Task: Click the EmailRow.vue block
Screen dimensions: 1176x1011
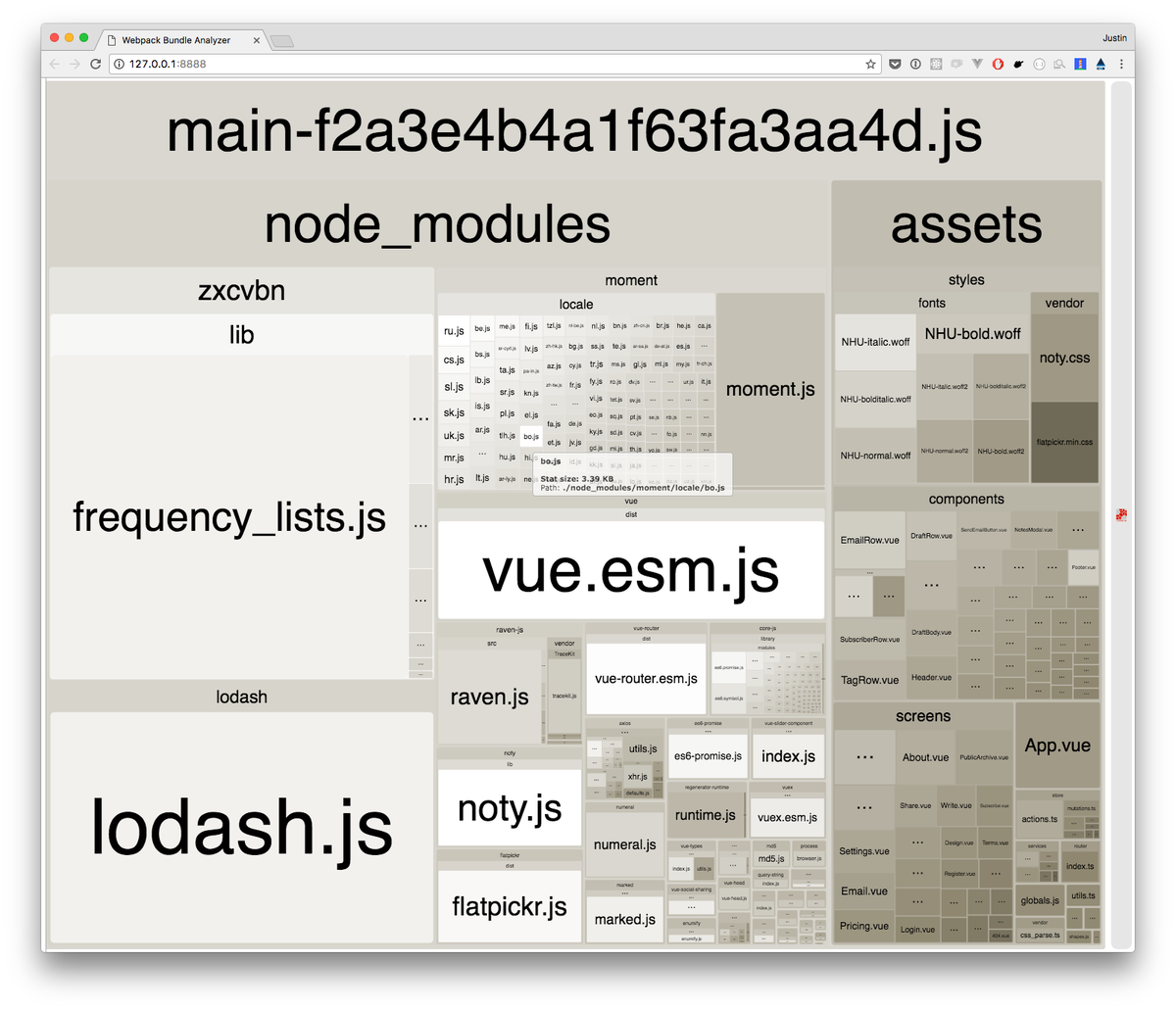Action: point(869,540)
